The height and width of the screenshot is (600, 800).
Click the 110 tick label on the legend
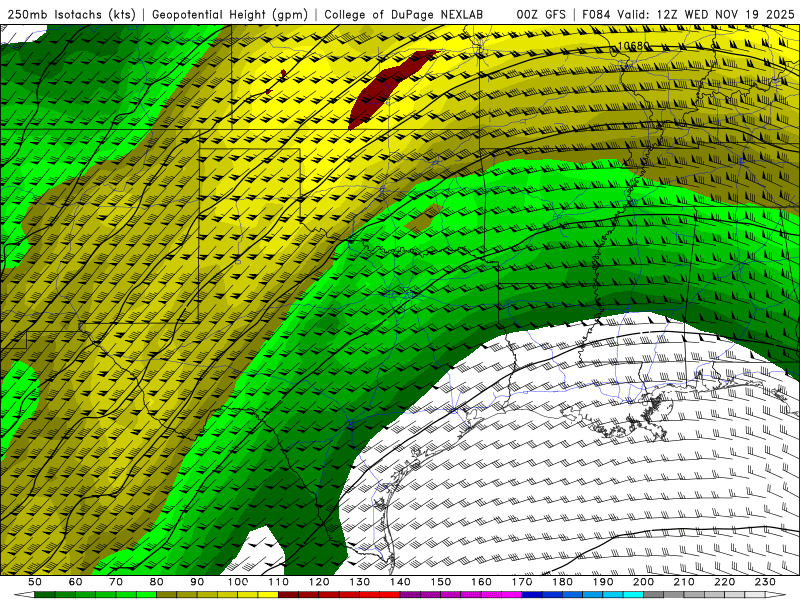tap(279, 582)
